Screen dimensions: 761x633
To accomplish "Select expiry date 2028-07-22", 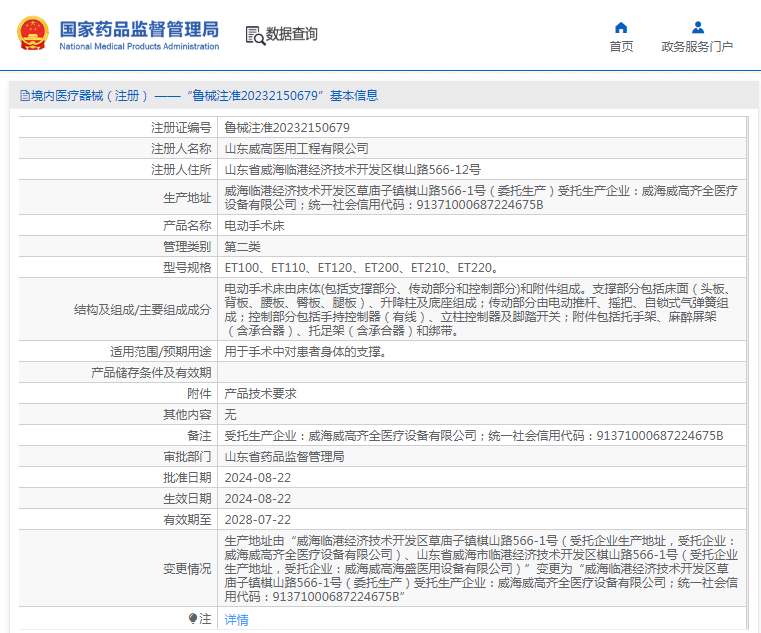I will (x=258, y=519).
